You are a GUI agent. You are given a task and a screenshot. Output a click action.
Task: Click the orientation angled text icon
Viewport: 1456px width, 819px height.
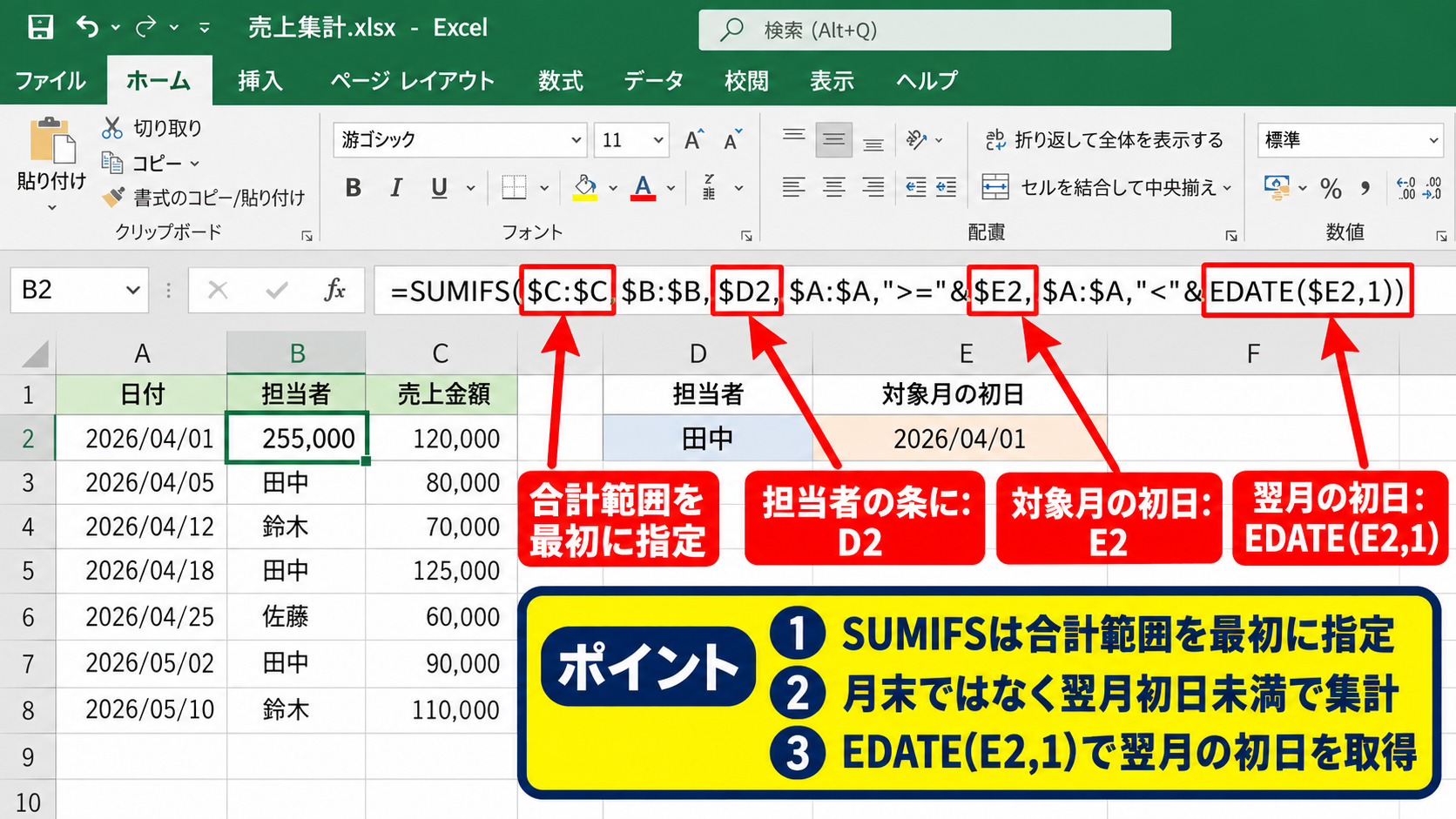(x=916, y=139)
